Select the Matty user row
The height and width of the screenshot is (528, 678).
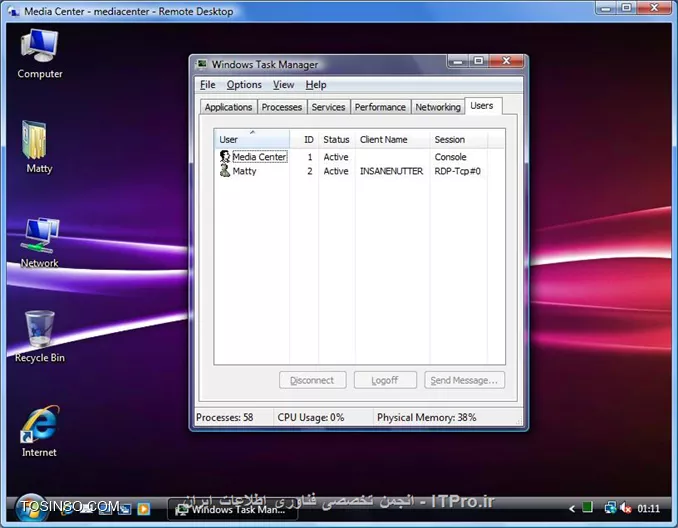359,171
